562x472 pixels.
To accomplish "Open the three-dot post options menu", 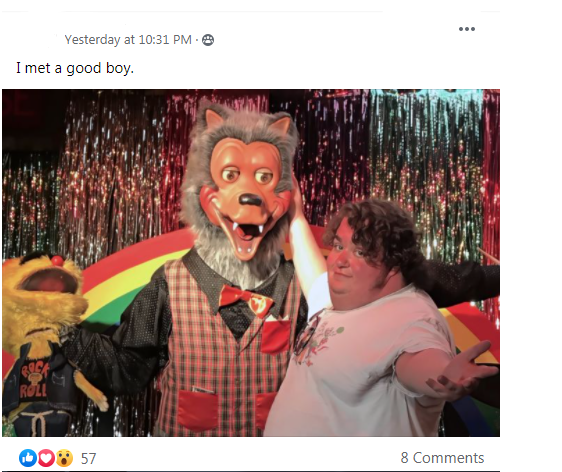I will [x=467, y=29].
